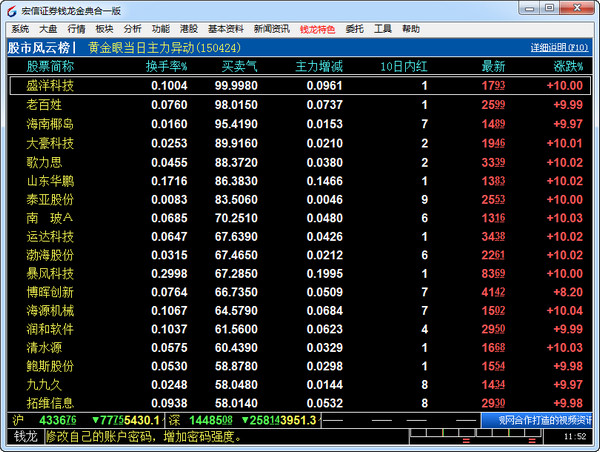Select the 歌力思 stock row

(x=300, y=162)
